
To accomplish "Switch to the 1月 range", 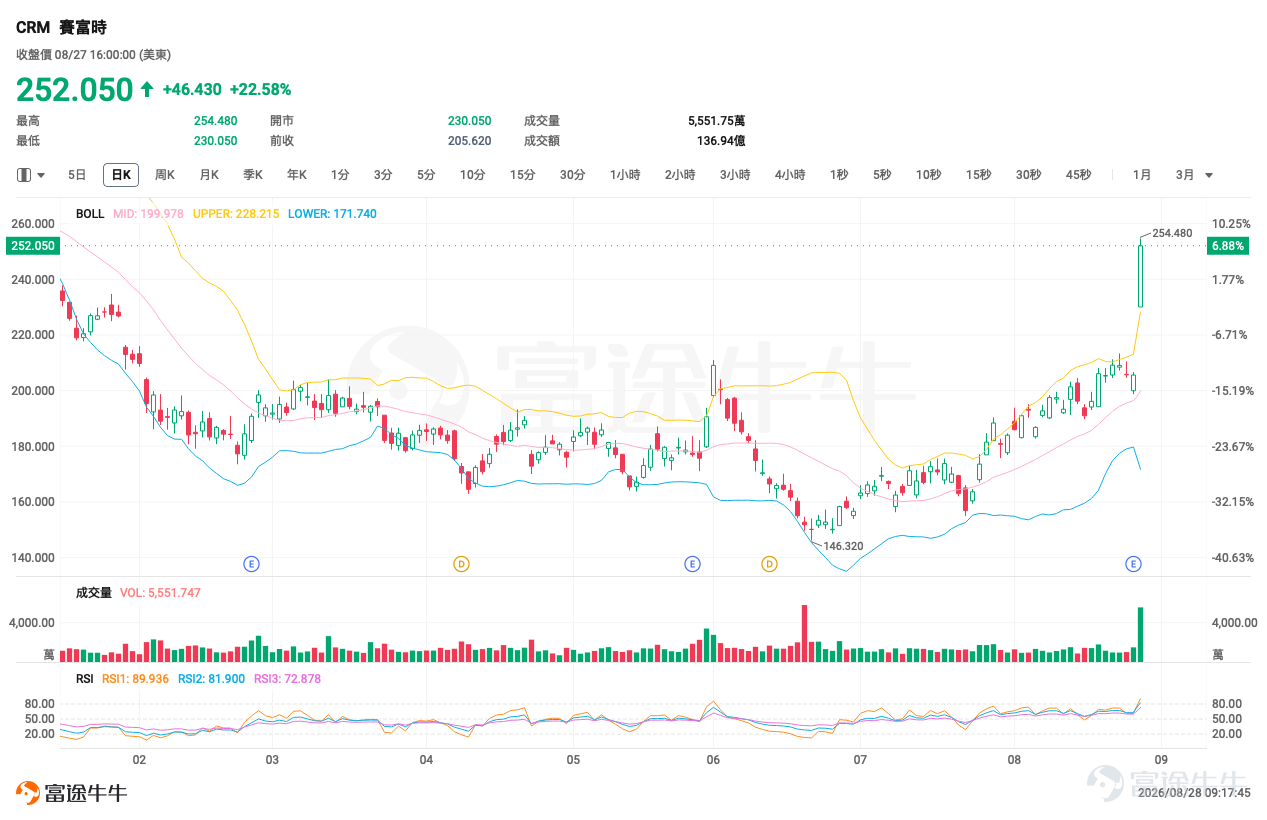I will pyautogui.click(x=1142, y=175).
